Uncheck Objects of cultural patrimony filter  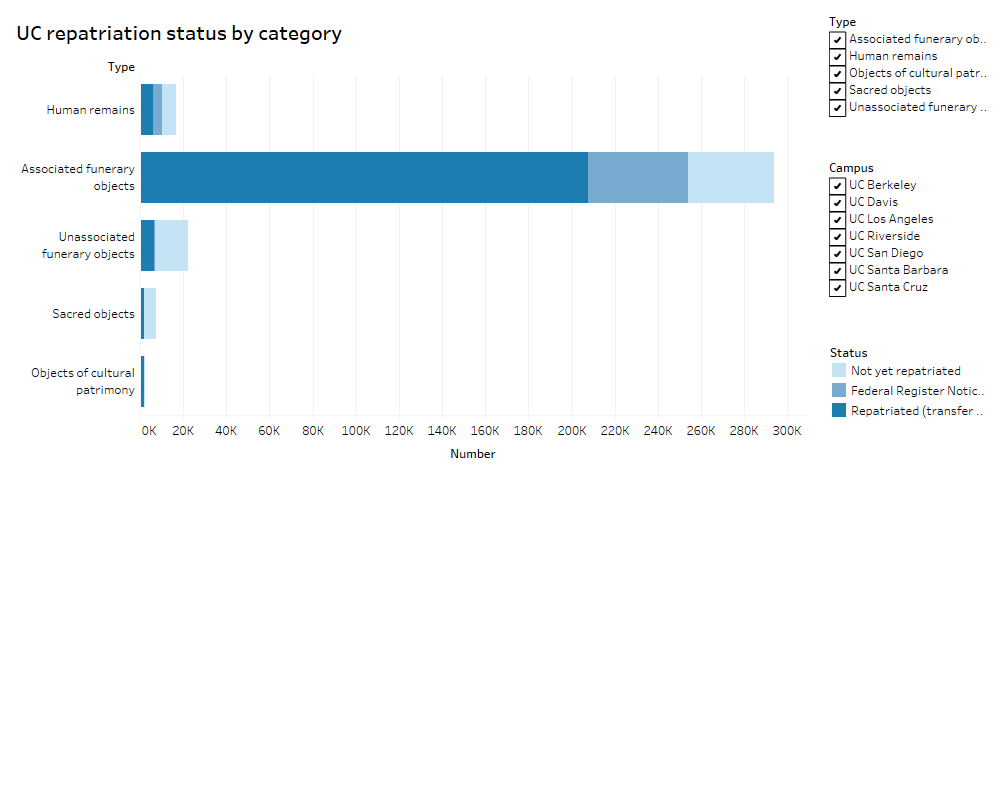(837, 74)
